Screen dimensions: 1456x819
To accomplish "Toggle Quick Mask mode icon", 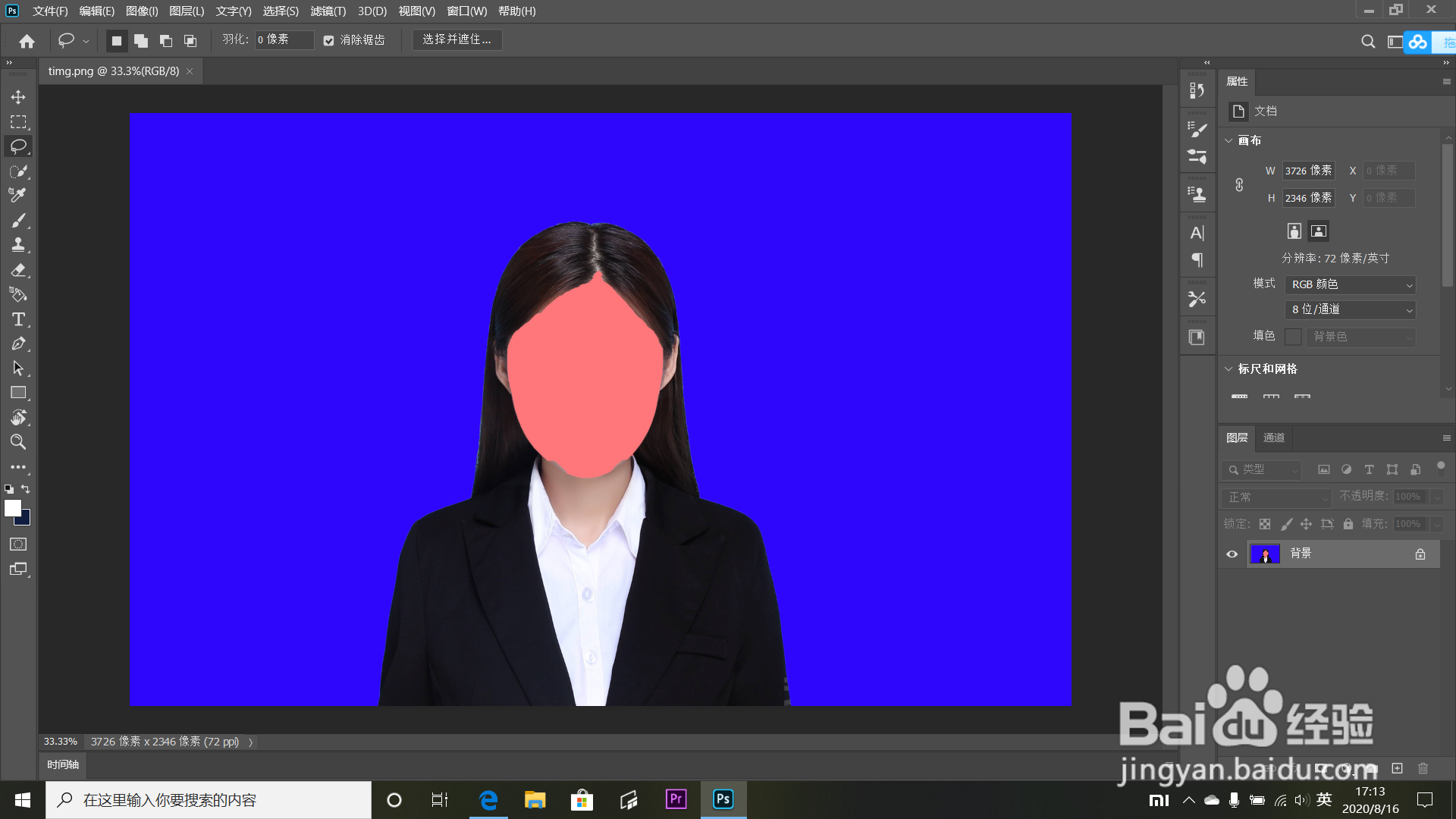I will coord(18,544).
